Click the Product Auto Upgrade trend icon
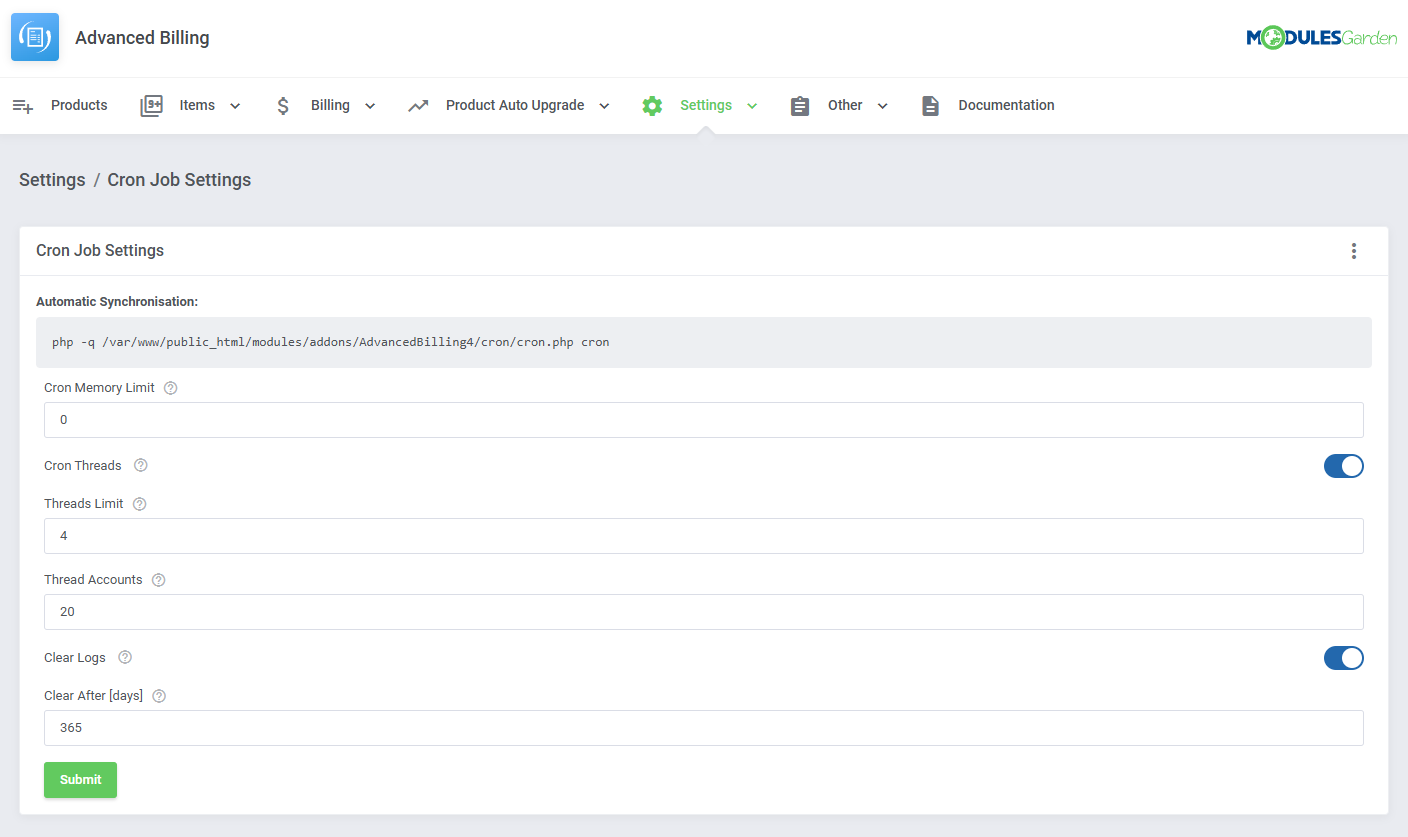The image size is (1408, 837). pyautogui.click(x=418, y=106)
